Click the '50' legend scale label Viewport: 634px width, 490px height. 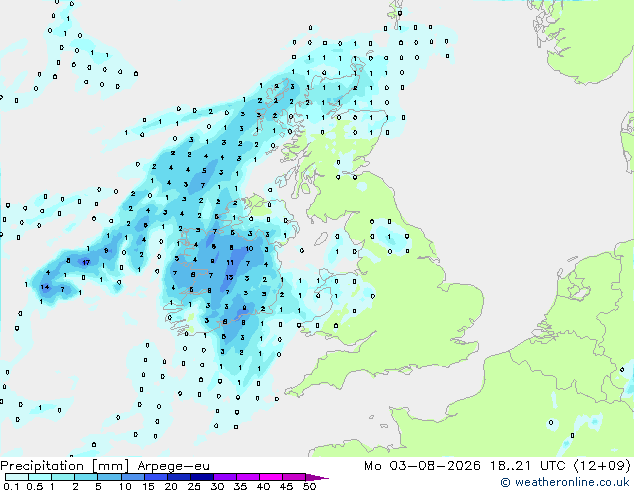pyautogui.click(x=309, y=486)
